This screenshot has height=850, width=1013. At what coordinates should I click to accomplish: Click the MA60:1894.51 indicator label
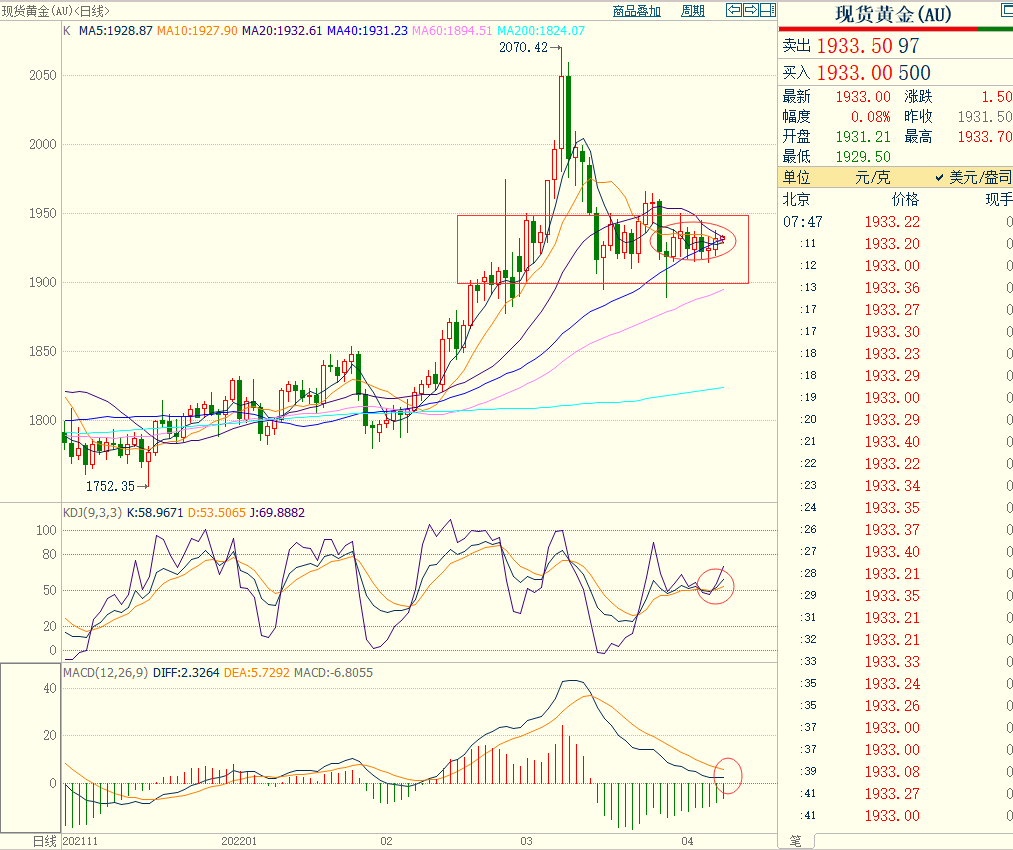pos(452,30)
